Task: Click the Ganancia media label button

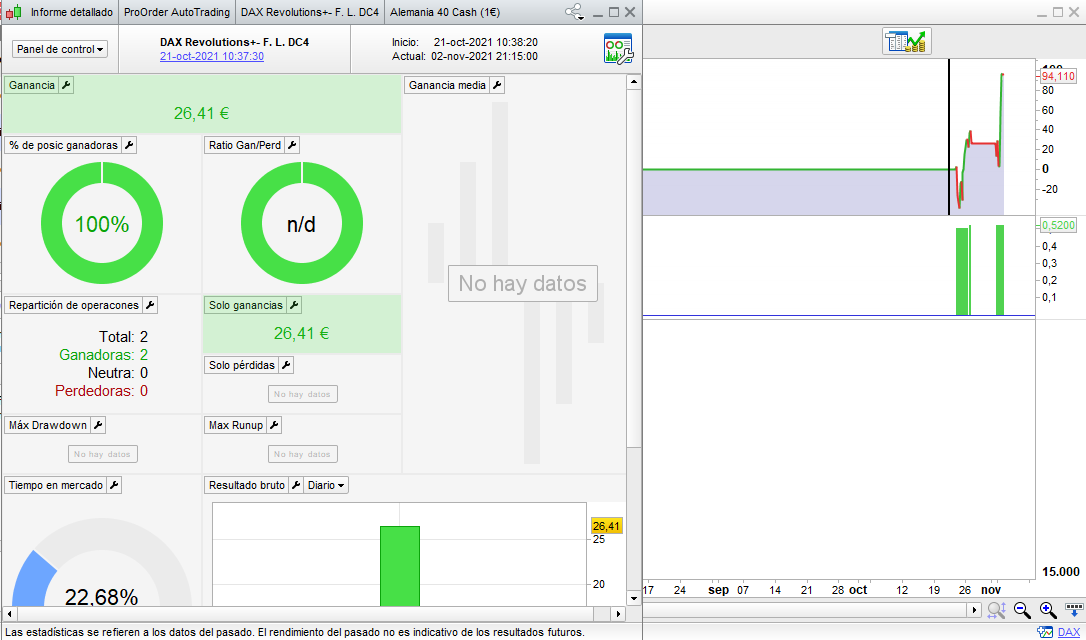Action: click(x=447, y=85)
